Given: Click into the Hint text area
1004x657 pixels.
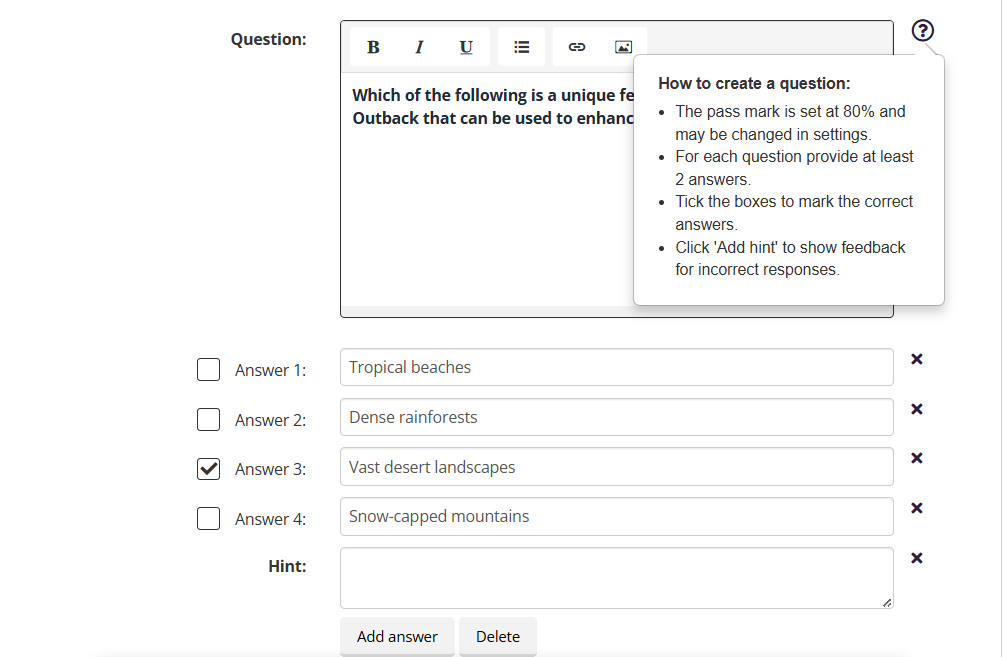Looking at the screenshot, I should click(616, 578).
